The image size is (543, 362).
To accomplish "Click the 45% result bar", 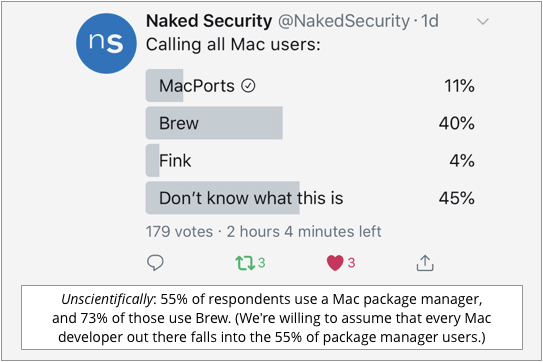I will point(222,198).
